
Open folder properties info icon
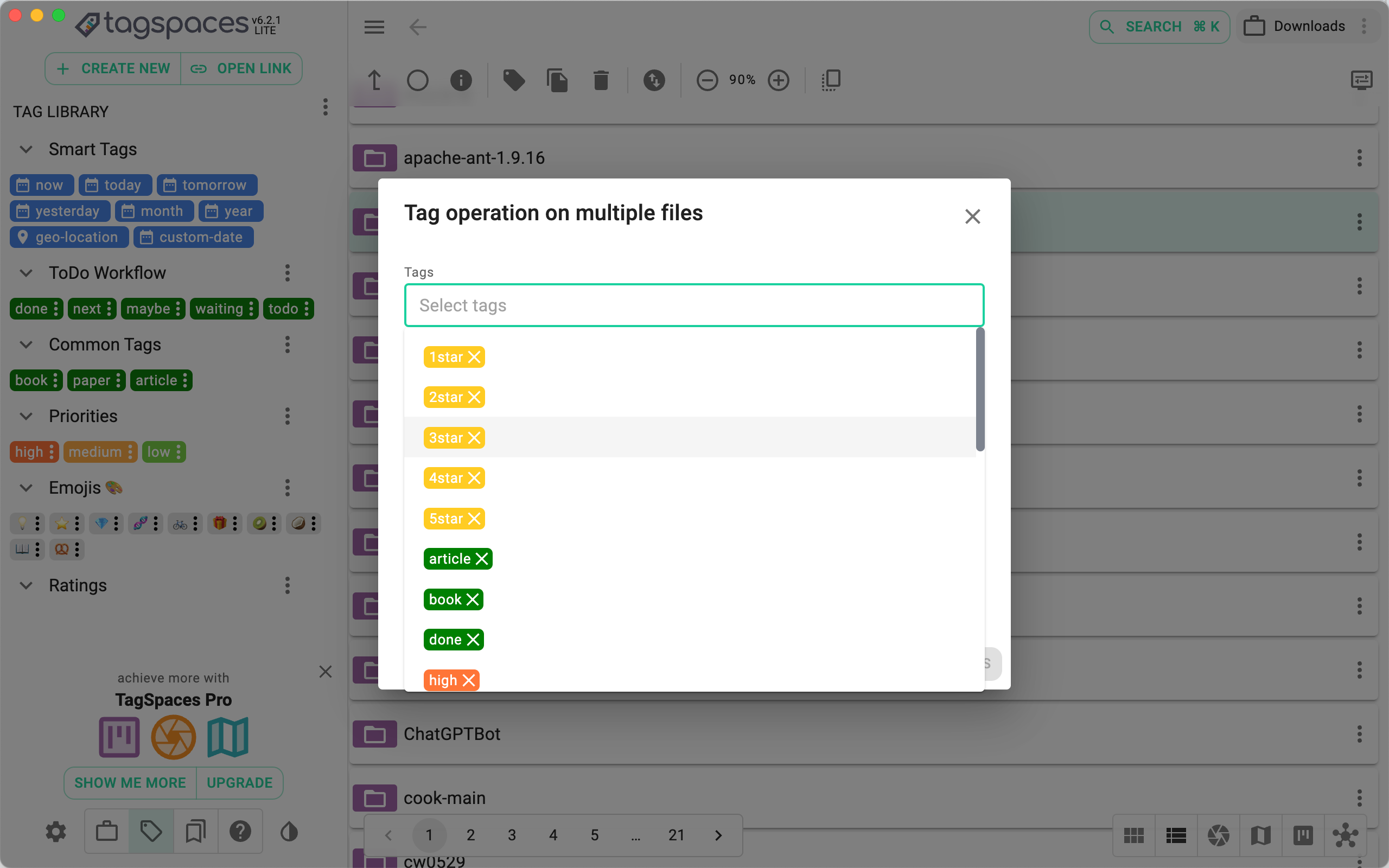pos(461,80)
